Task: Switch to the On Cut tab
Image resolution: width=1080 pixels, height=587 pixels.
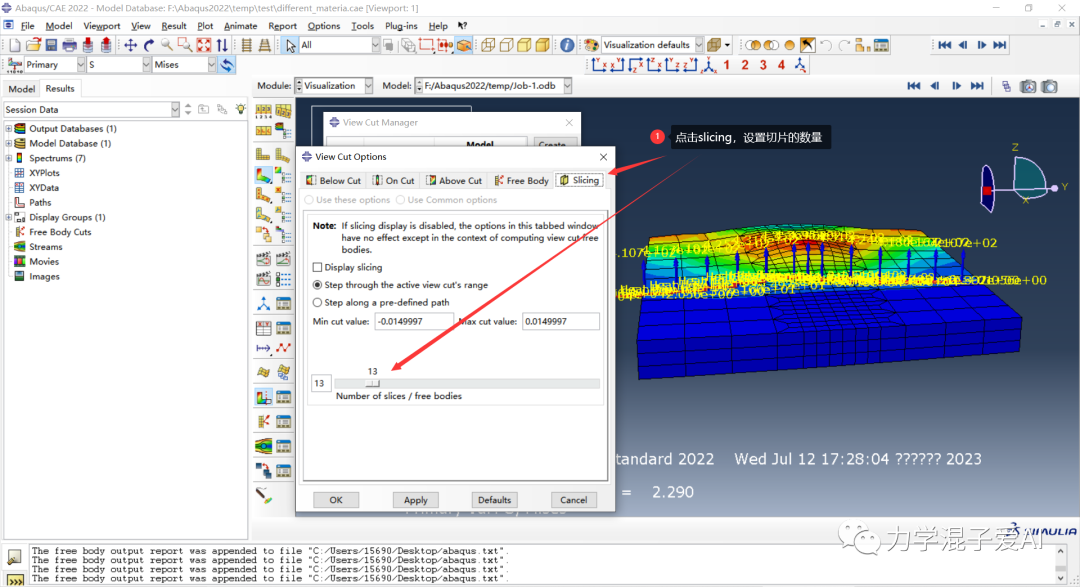Action: 393,181
